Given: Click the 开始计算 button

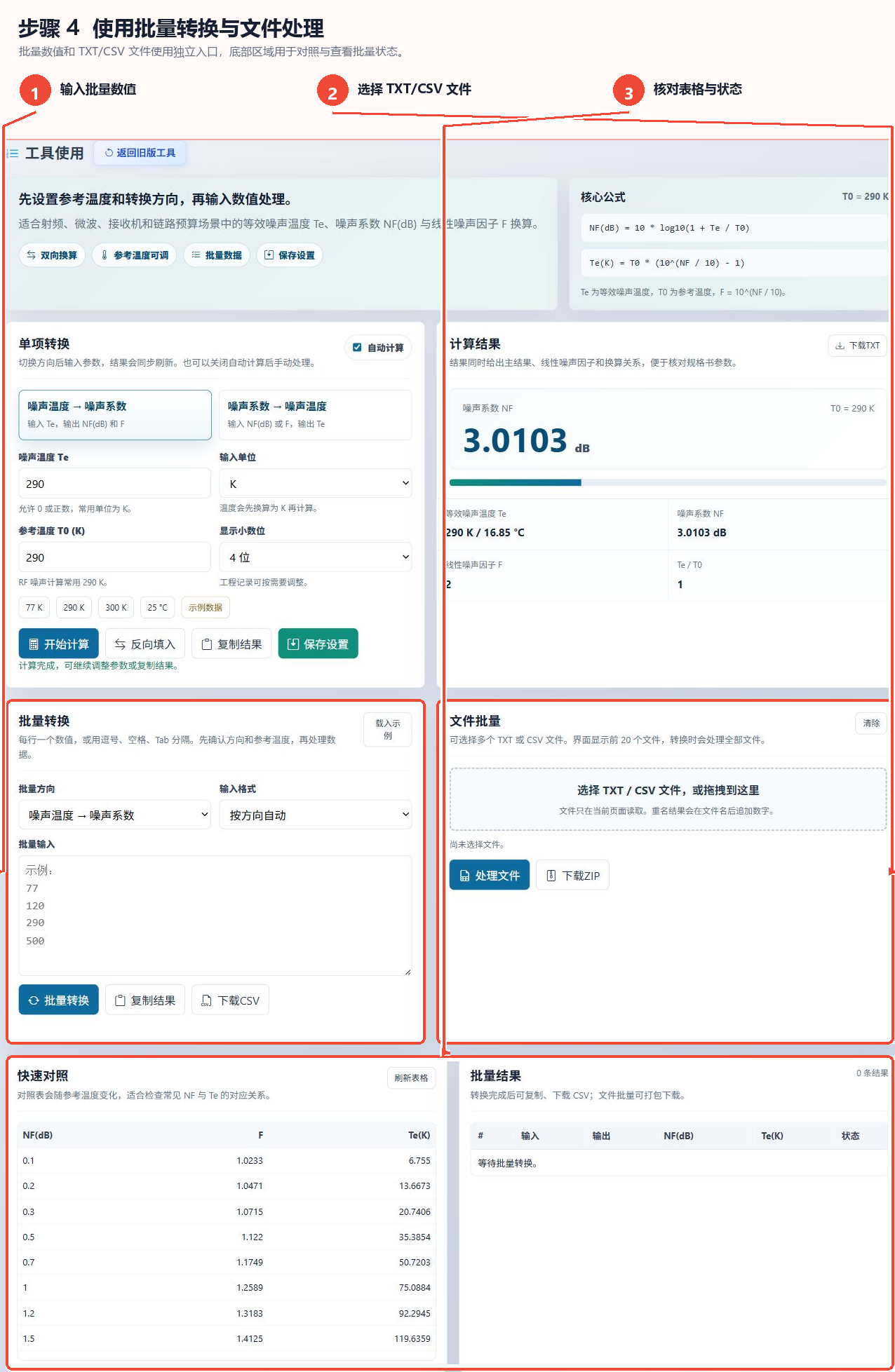Looking at the screenshot, I should [x=59, y=644].
